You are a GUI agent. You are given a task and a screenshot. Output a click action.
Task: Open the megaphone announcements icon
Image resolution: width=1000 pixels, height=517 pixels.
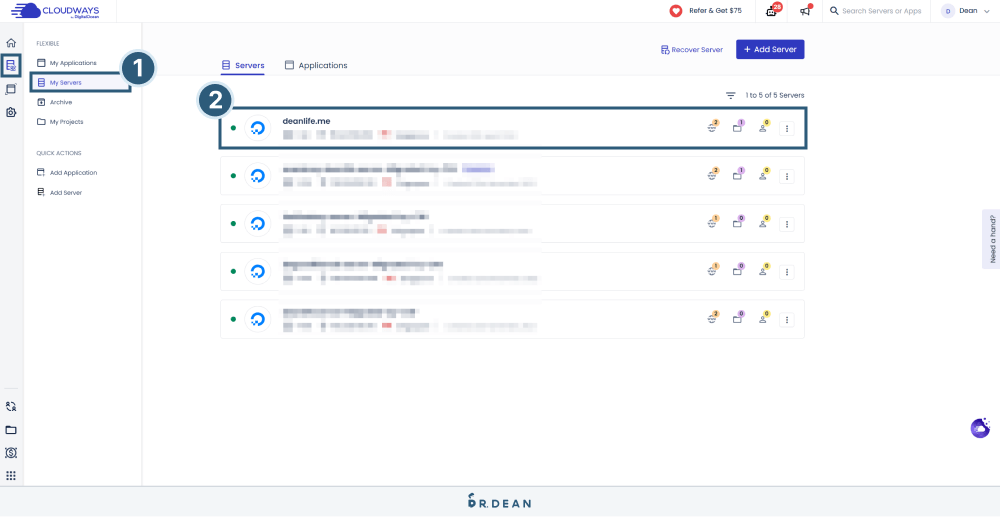coord(805,11)
